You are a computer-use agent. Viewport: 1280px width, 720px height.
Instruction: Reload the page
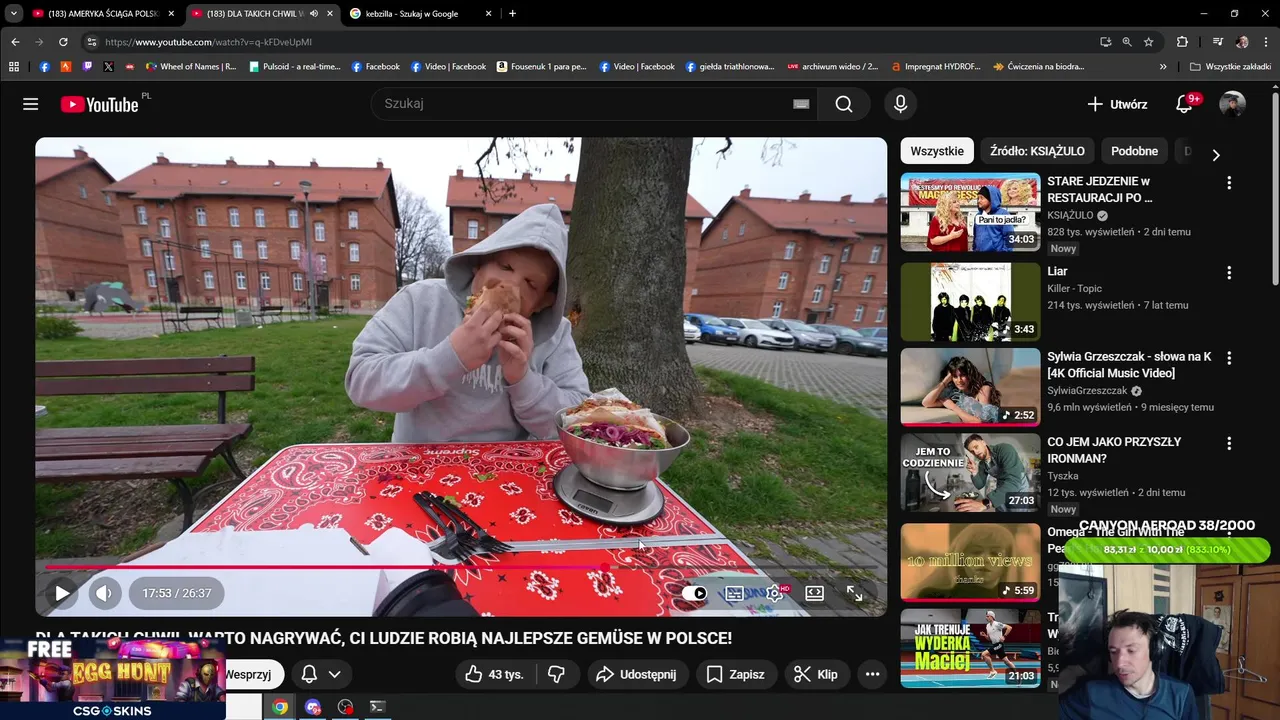63,42
